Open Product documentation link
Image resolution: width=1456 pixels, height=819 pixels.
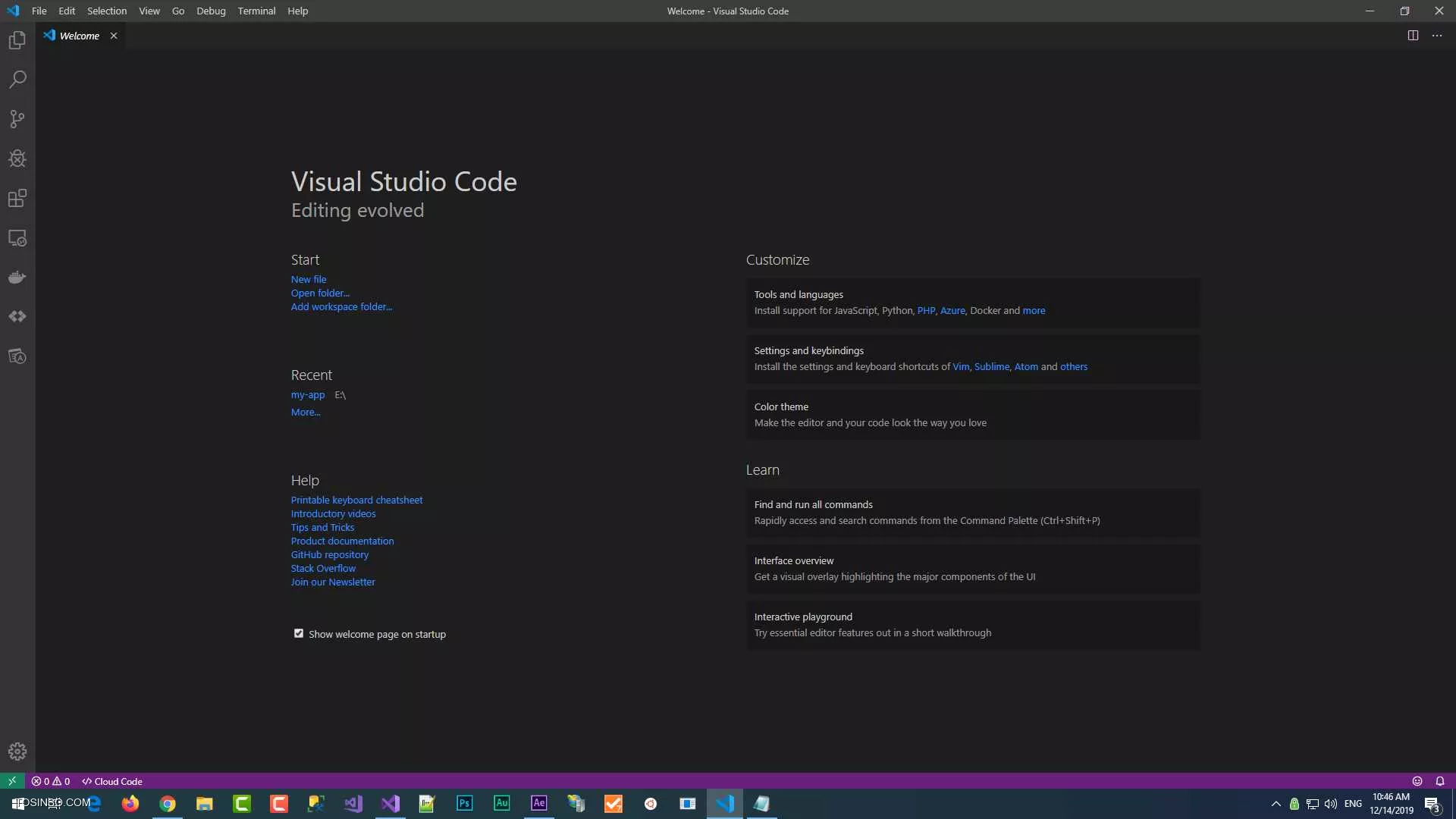coord(342,541)
